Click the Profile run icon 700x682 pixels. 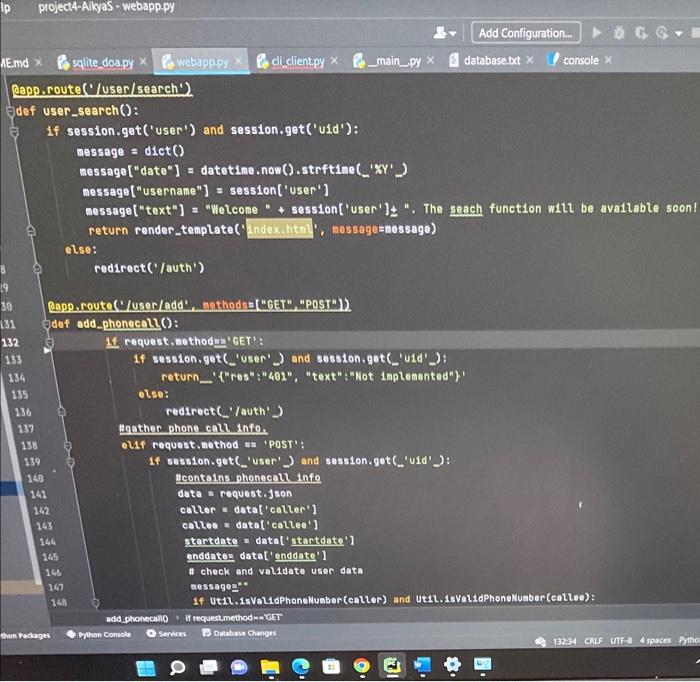pos(662,33)
